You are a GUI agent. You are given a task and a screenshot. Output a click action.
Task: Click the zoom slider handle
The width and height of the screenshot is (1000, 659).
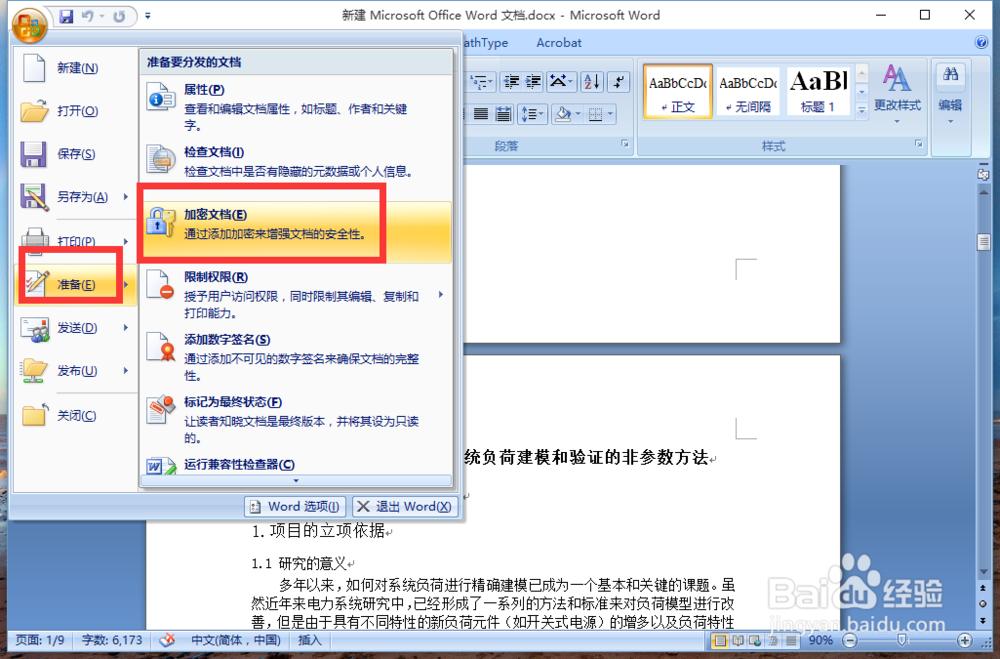click(x=902, y=640)
